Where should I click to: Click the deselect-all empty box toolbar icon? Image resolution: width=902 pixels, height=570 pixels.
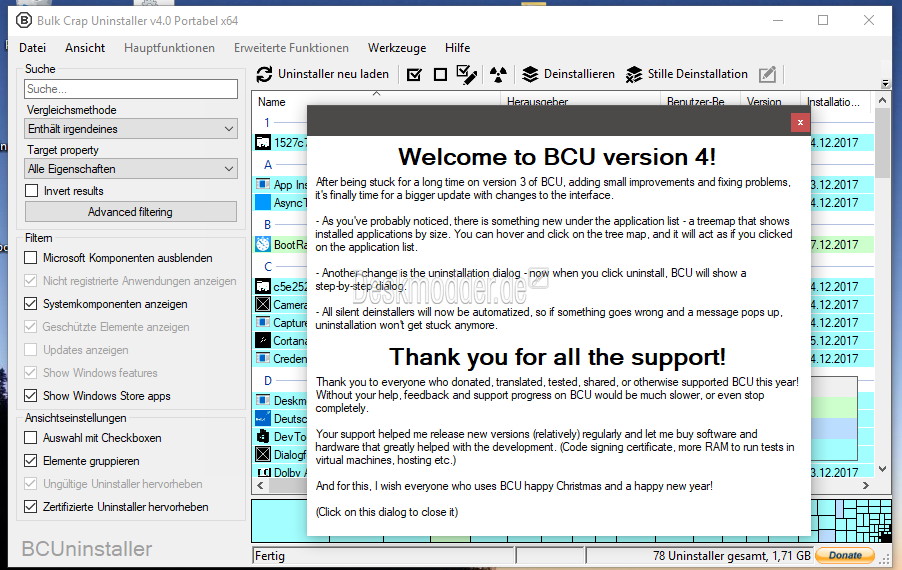[x=441, y=74]
